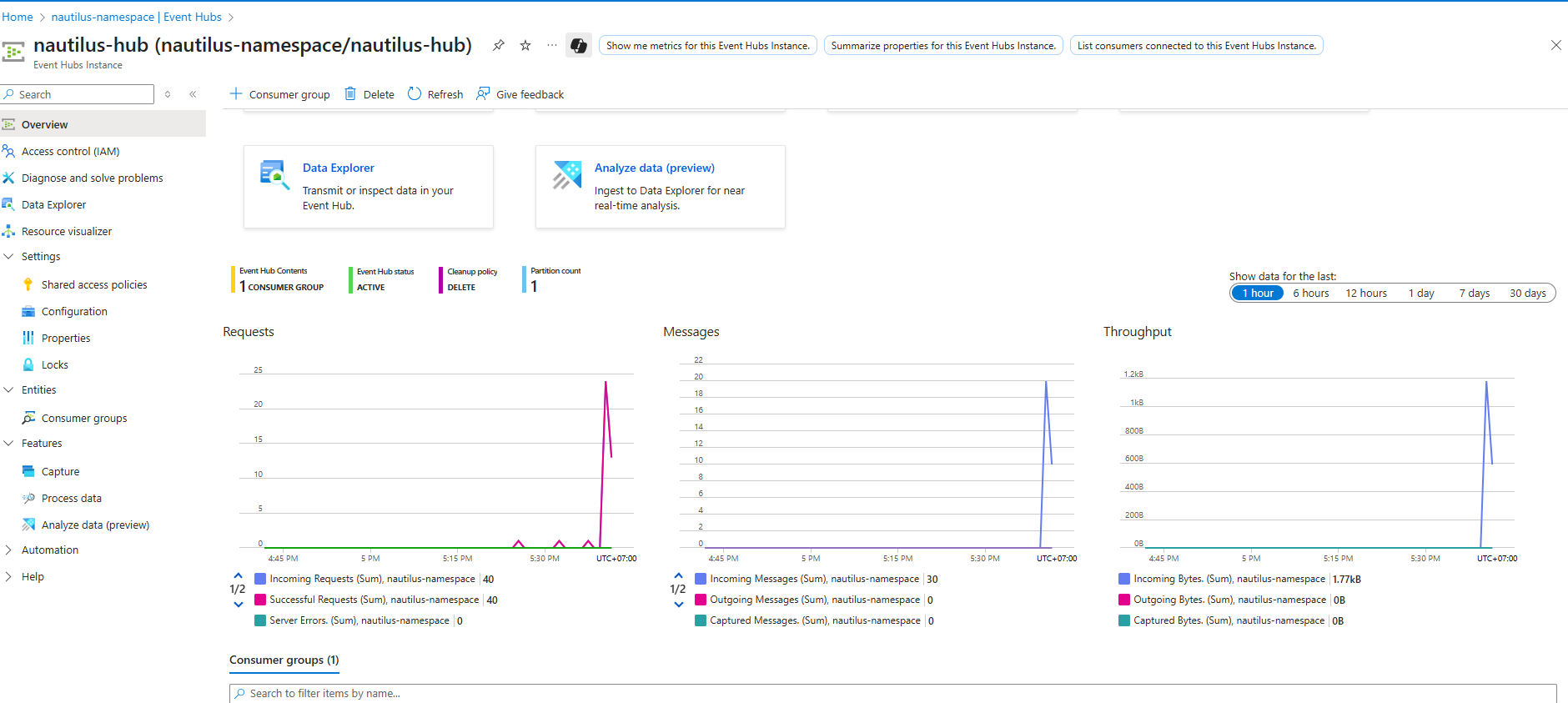Show data for the last 30 days
This screenshot has height=703, width=1568.
[1527, 293]
